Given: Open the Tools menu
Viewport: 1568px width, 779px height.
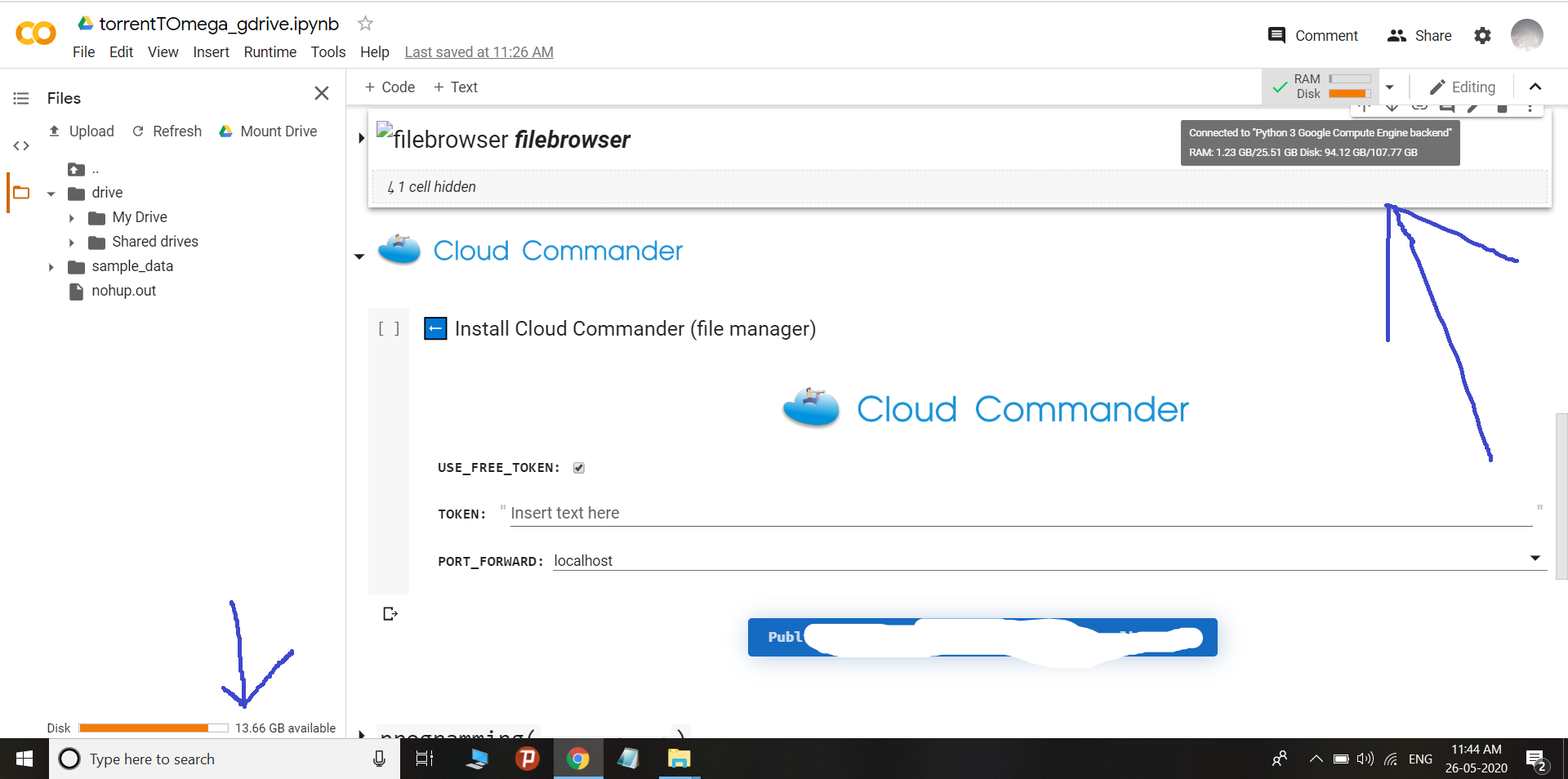Looking at the screenshot, I should [327, 52].
